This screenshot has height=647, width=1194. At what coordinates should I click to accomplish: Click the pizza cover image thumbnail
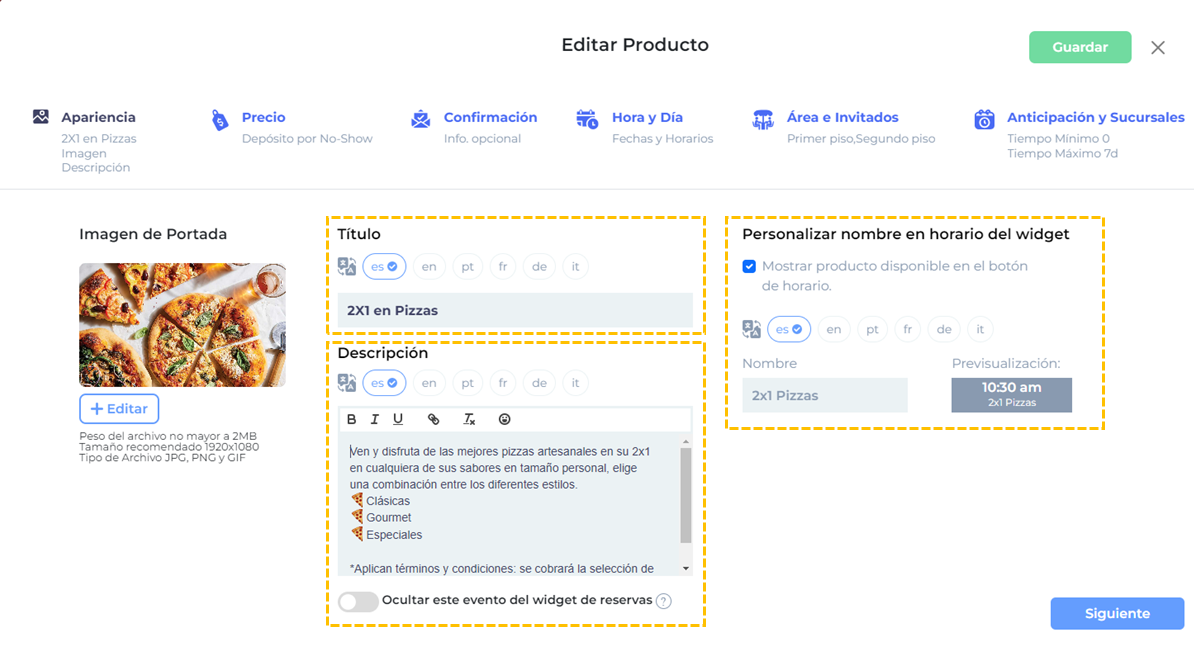click(183, 325)
